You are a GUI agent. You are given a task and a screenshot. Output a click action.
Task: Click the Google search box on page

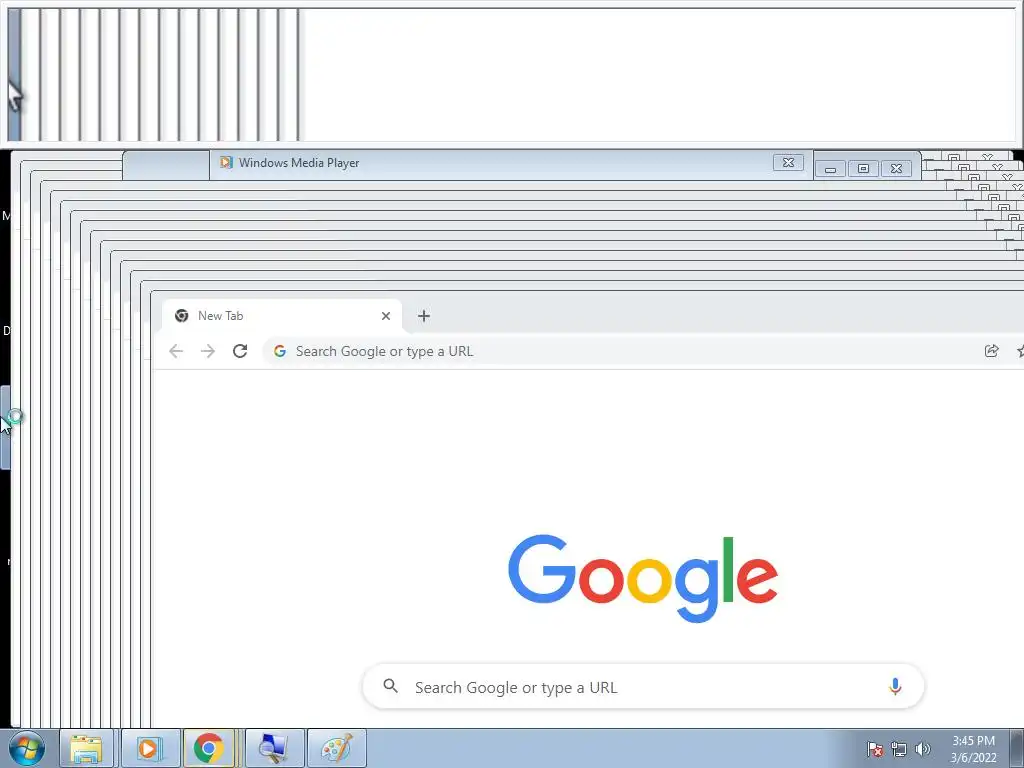tap(643, 687)
